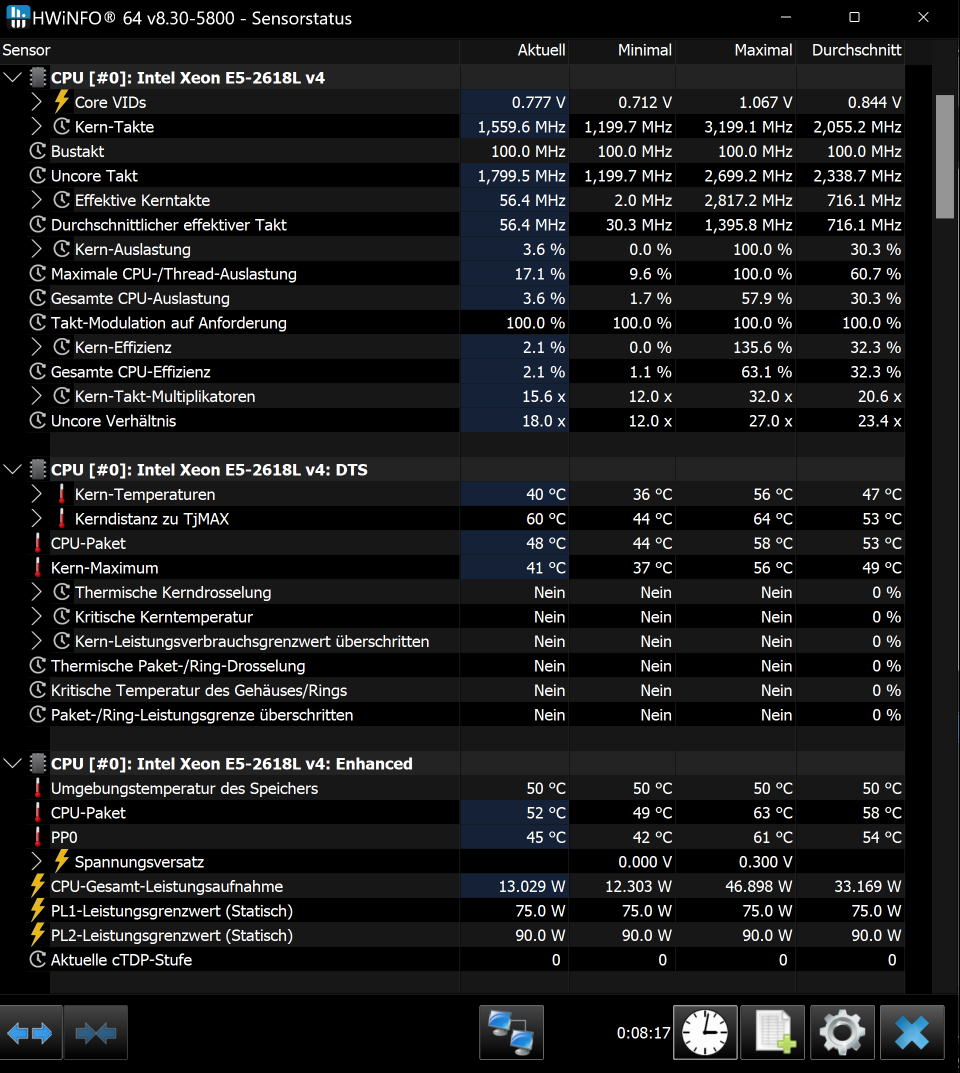Click the thermometer icon beside CPU-Paket under DTS
The height and width of the screenshot is (1073, 960).
tap(38, 543)
